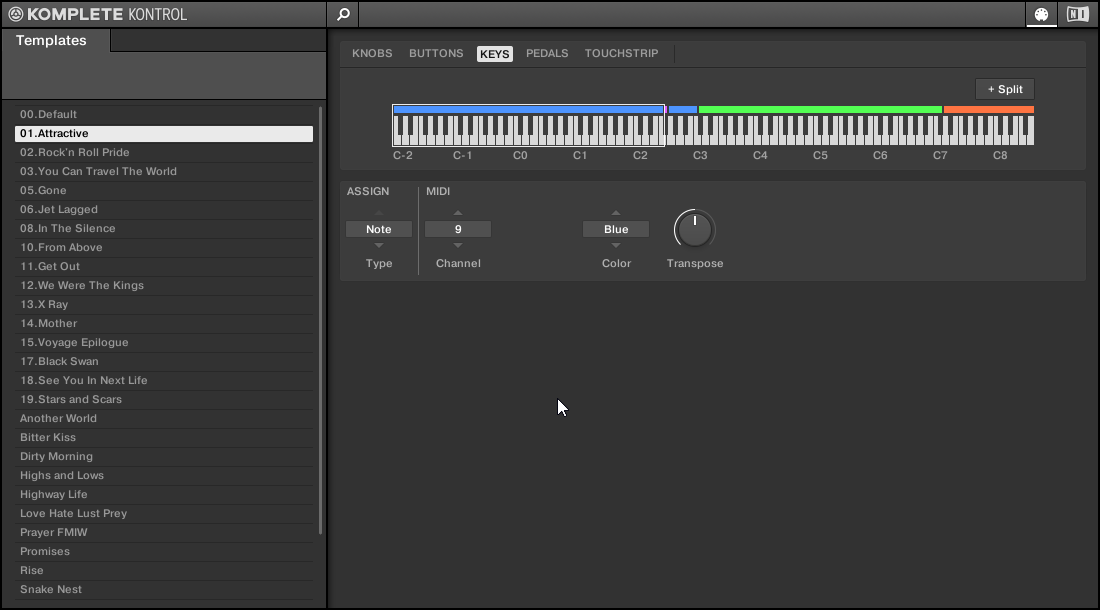Click the Type up arrow above Note
The height and width of the screenshot is (610, 1100).
[379, 212]
